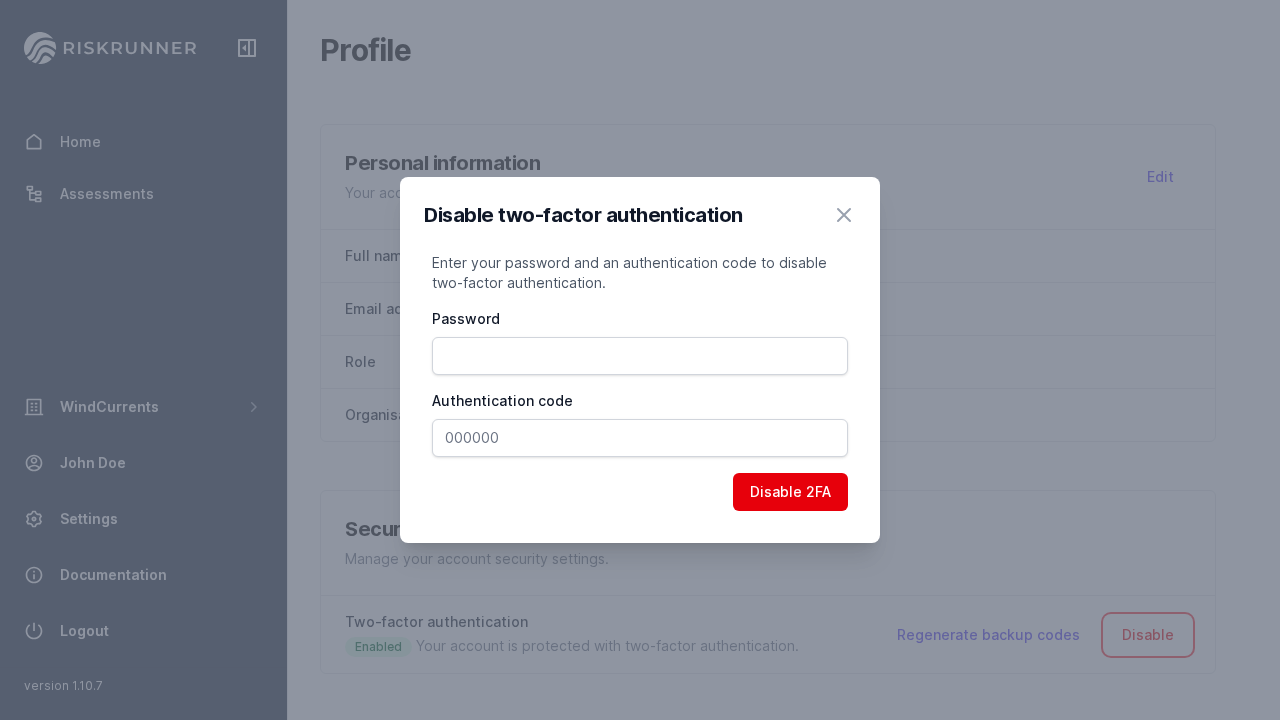Viewport: 1280px width, 720px height.
Task: Click the Documentation info icon
Action: coord(34,575)
